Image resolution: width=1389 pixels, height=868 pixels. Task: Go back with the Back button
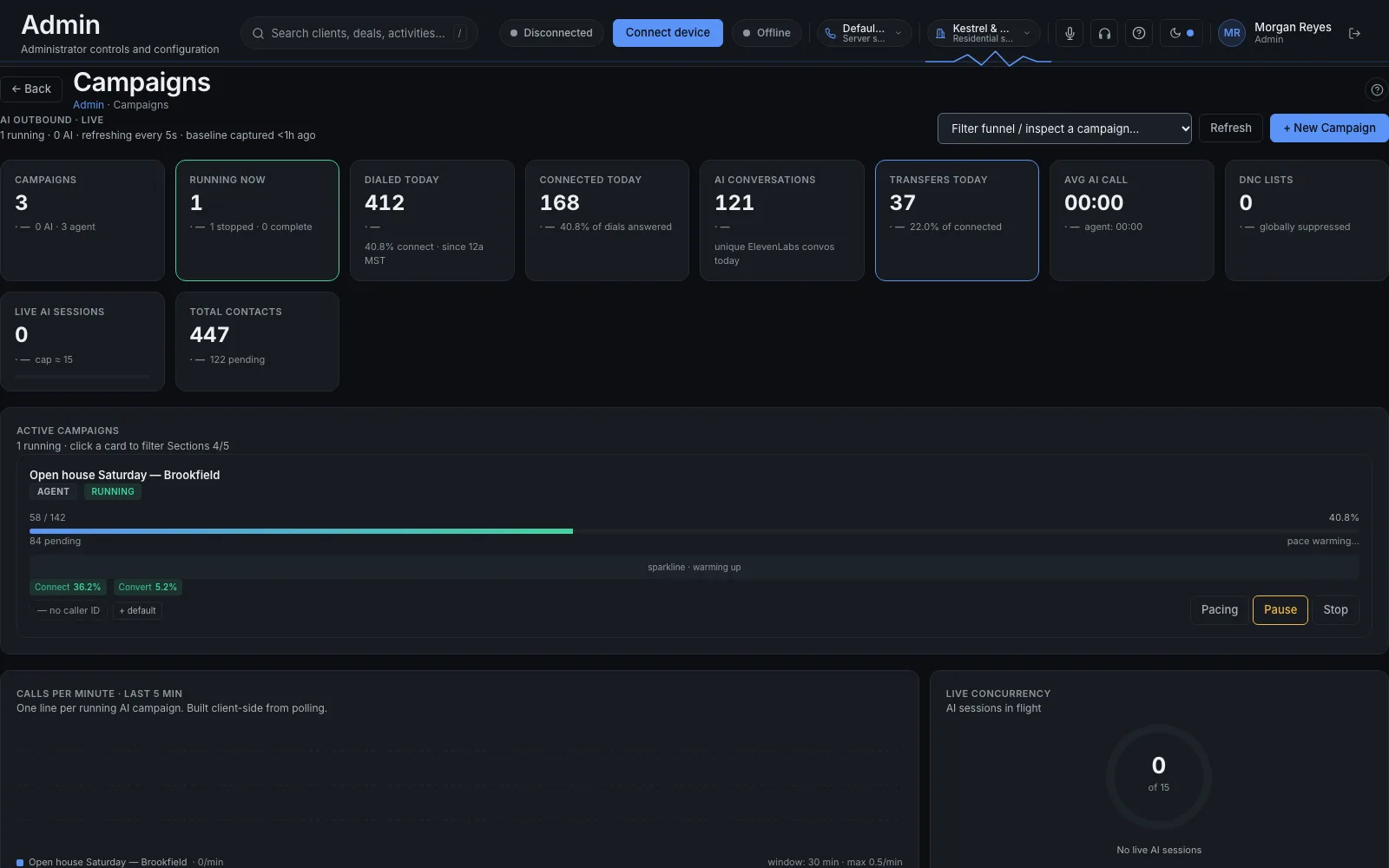pyautogui.click(x=31, y=89)
